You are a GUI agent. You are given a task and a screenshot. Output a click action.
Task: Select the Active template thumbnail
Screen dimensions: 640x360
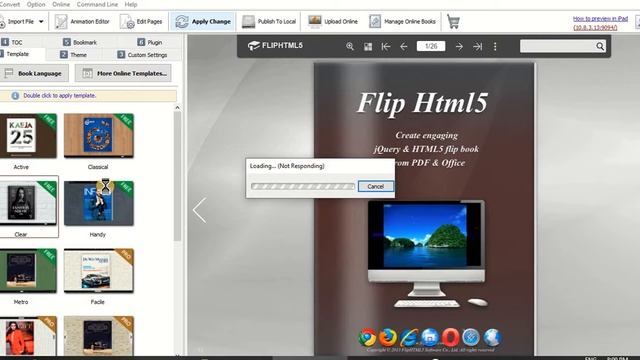28,136
